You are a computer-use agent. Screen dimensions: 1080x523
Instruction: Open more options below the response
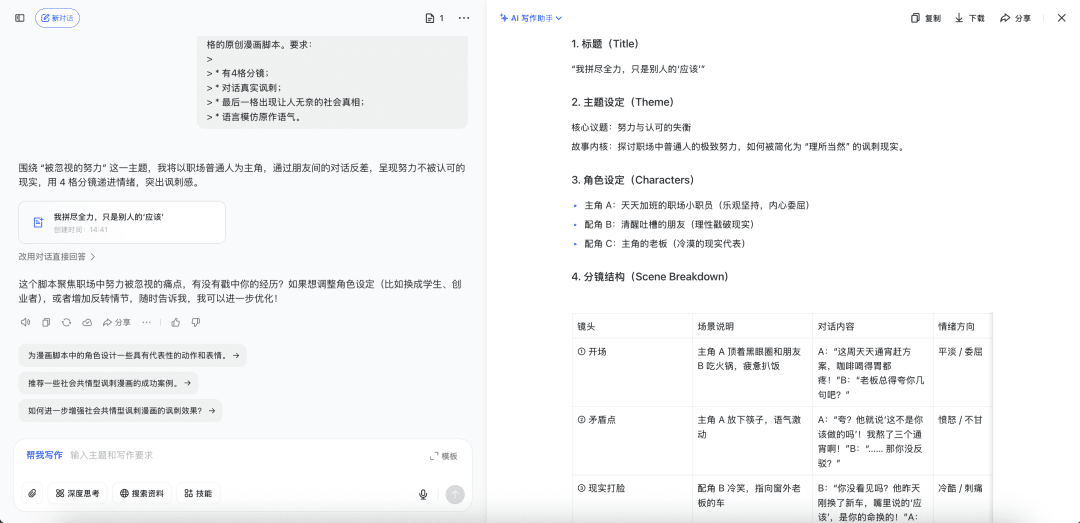point(146,322)
